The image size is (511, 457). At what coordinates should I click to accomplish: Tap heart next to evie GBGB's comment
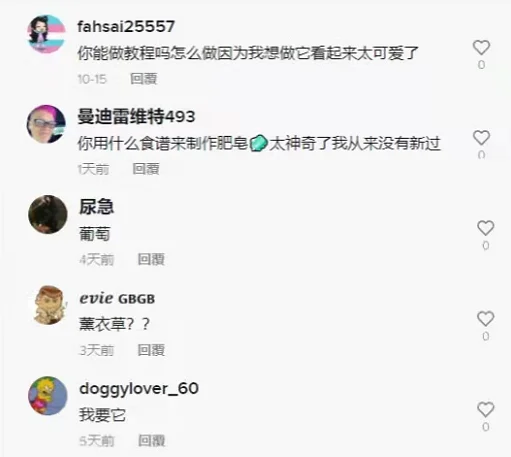pos(486,319)
